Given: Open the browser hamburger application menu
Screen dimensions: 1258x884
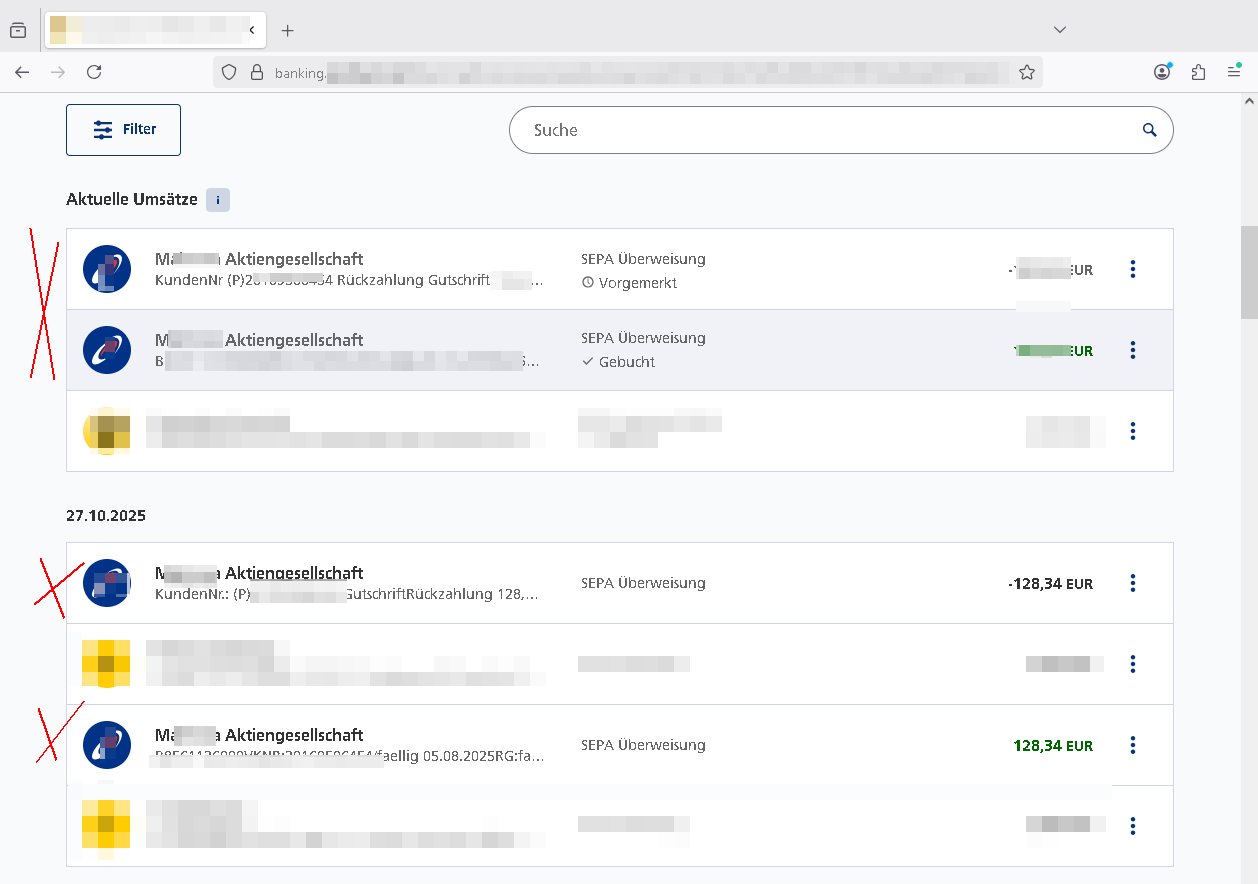Looking at the screenshot, I should click(x=1234, y=72).
